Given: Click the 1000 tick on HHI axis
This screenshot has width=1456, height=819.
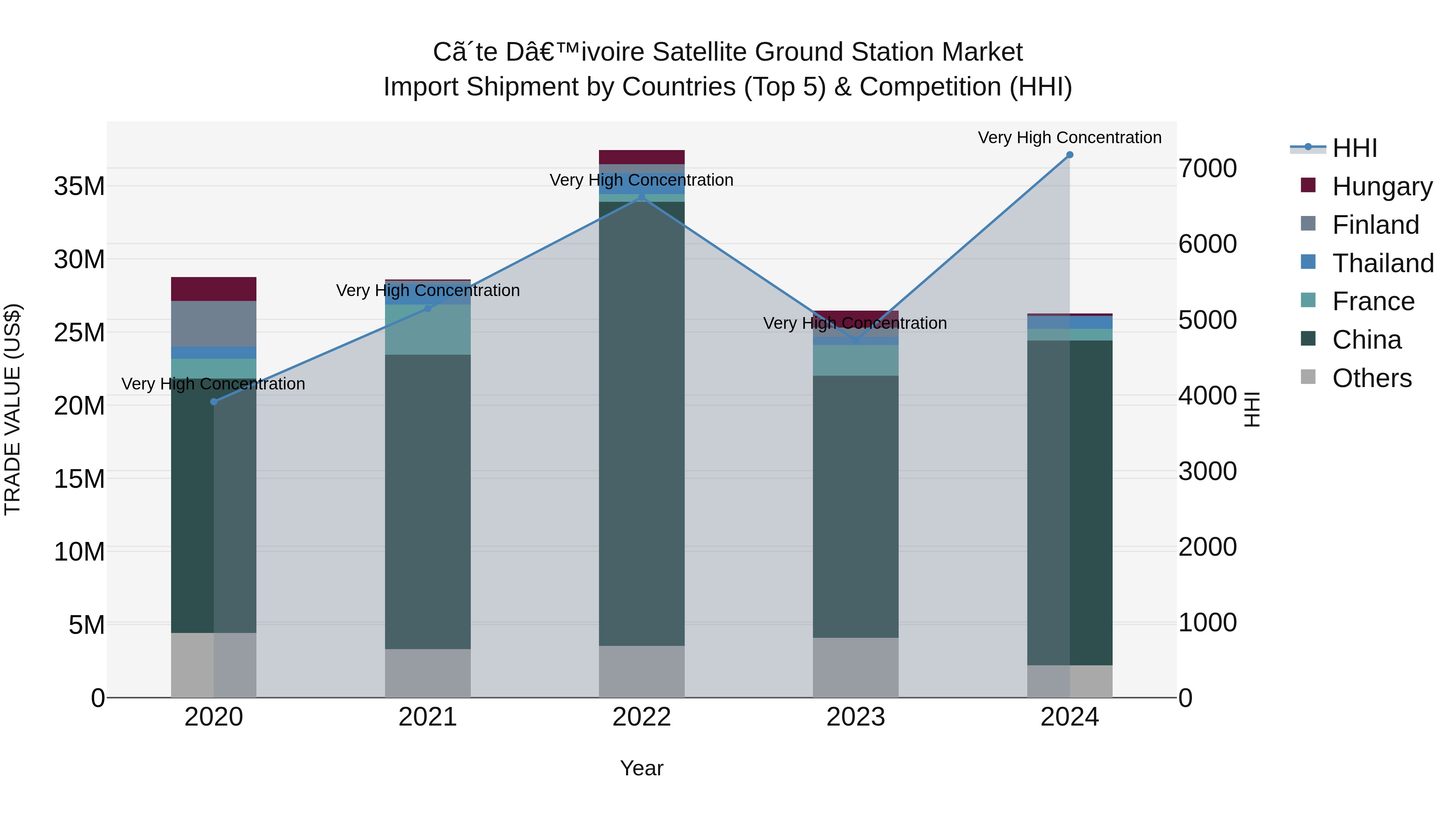Looking at the screenshot, I should click(1208, 622).
